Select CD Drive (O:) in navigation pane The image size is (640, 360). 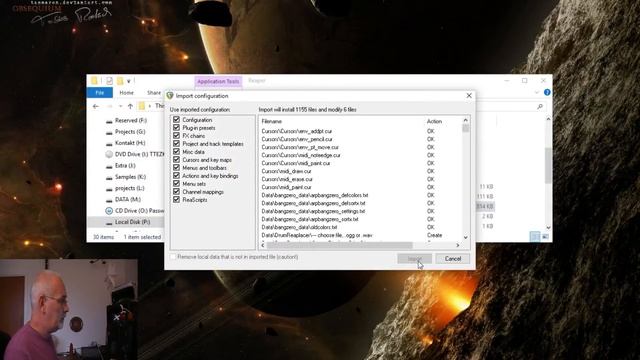(x=135, y=211)
